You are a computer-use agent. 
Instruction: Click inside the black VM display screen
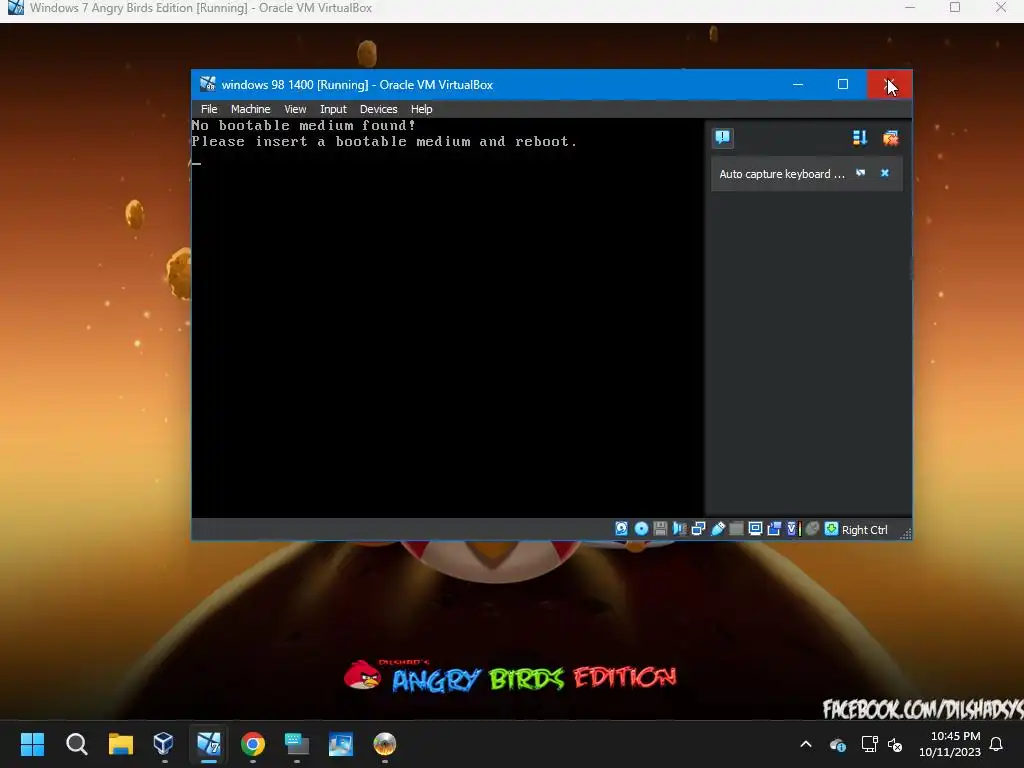(x=447, y=318)
